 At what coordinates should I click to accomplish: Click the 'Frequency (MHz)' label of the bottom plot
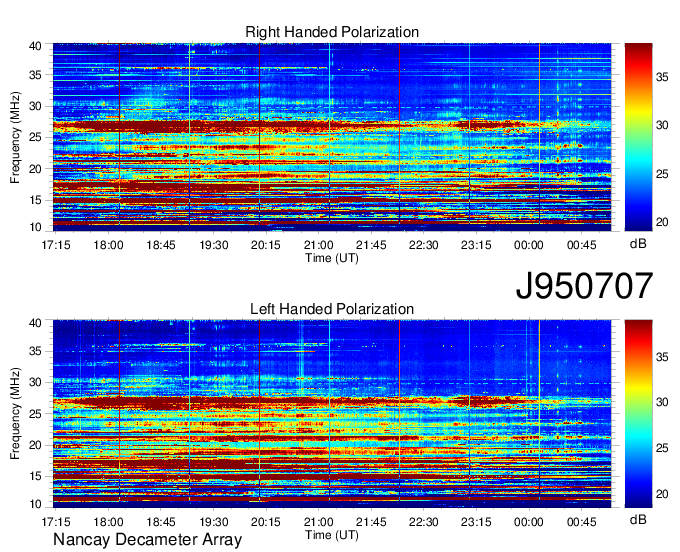(x=15, y=414)
